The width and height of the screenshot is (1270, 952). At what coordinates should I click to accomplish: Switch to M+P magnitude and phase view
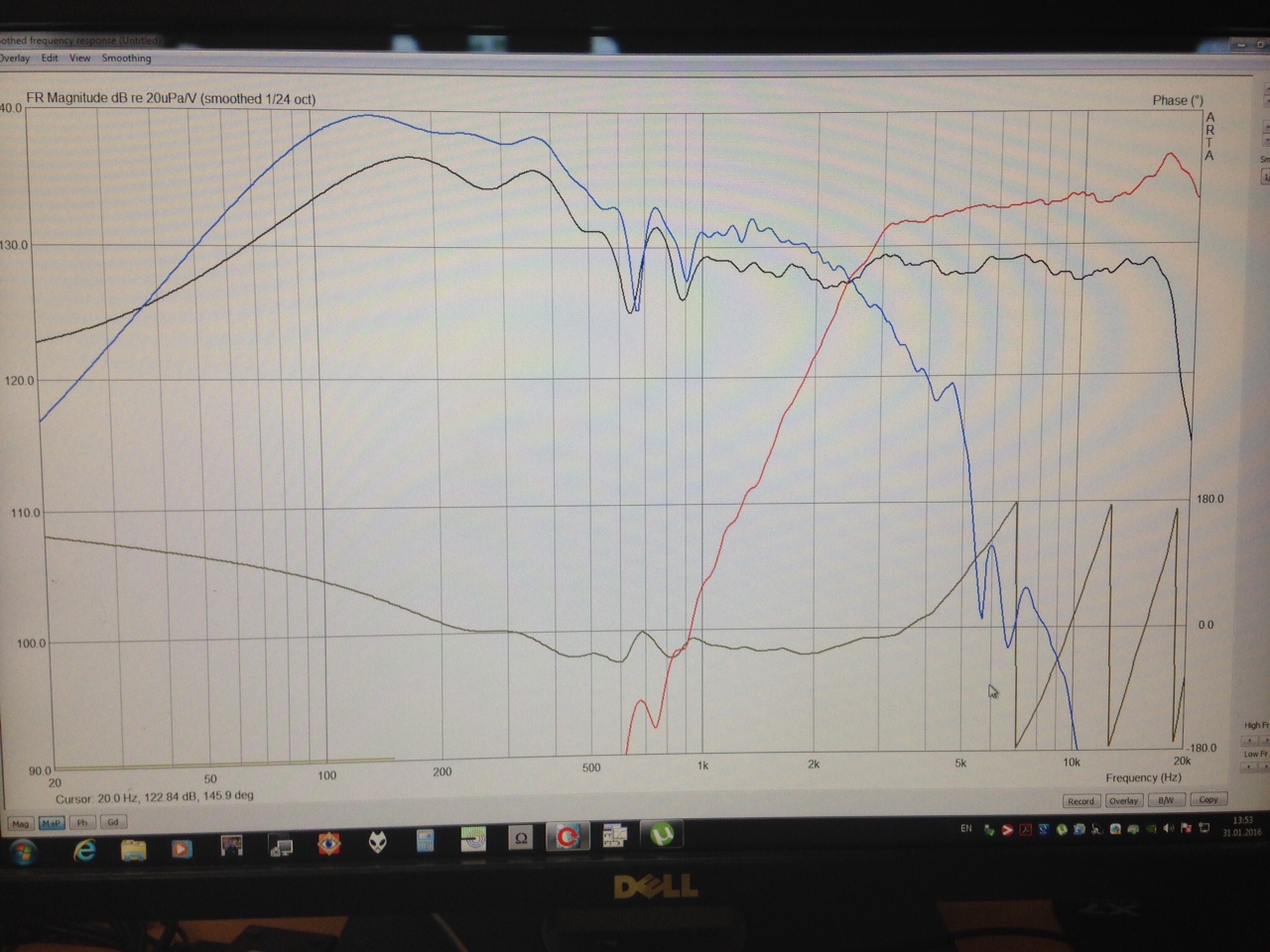52,823
